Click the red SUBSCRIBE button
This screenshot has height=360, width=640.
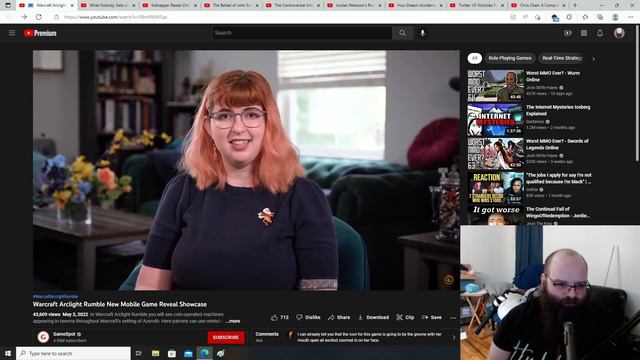point(226,337)
